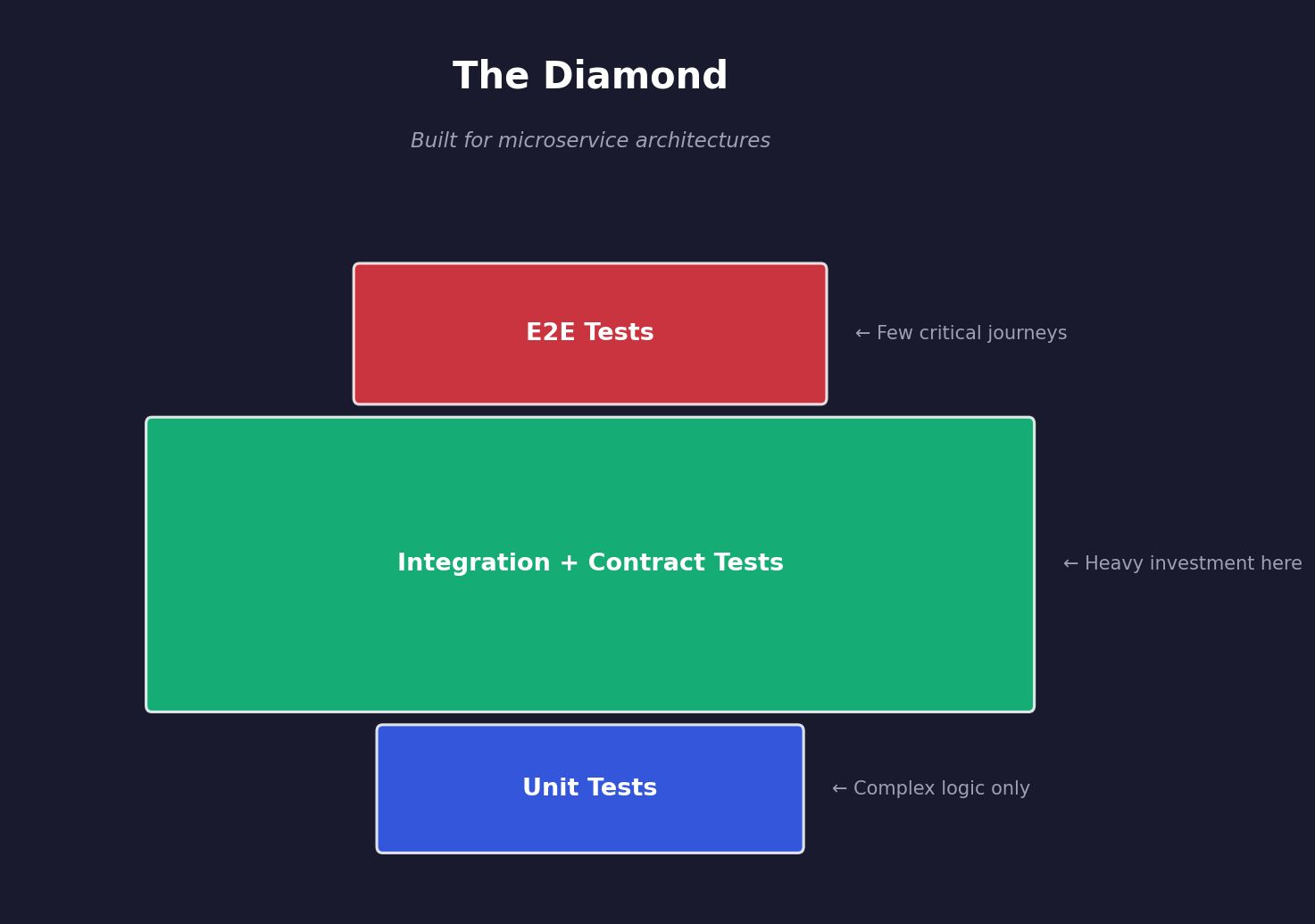Click the "Heavy investment here" annotation text
The width and height of the screenshot is (1315, 924).
tap(1193, 564)
